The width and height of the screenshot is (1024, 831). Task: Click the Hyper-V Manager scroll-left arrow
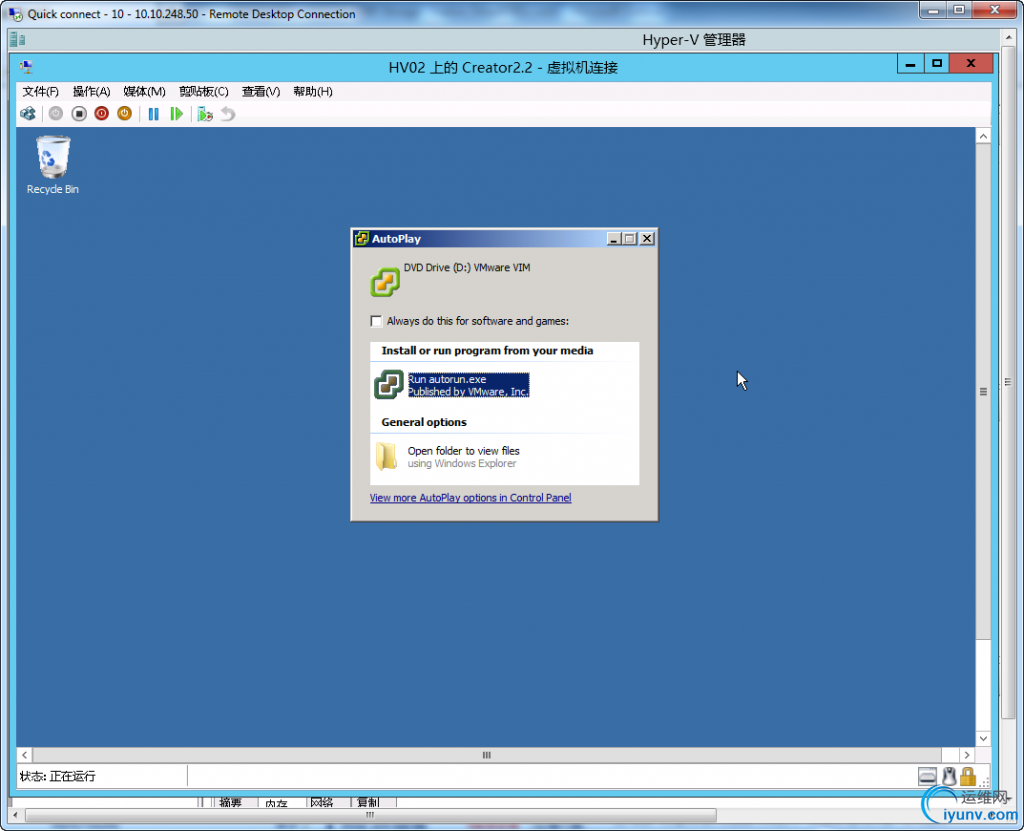click(15, 815)
